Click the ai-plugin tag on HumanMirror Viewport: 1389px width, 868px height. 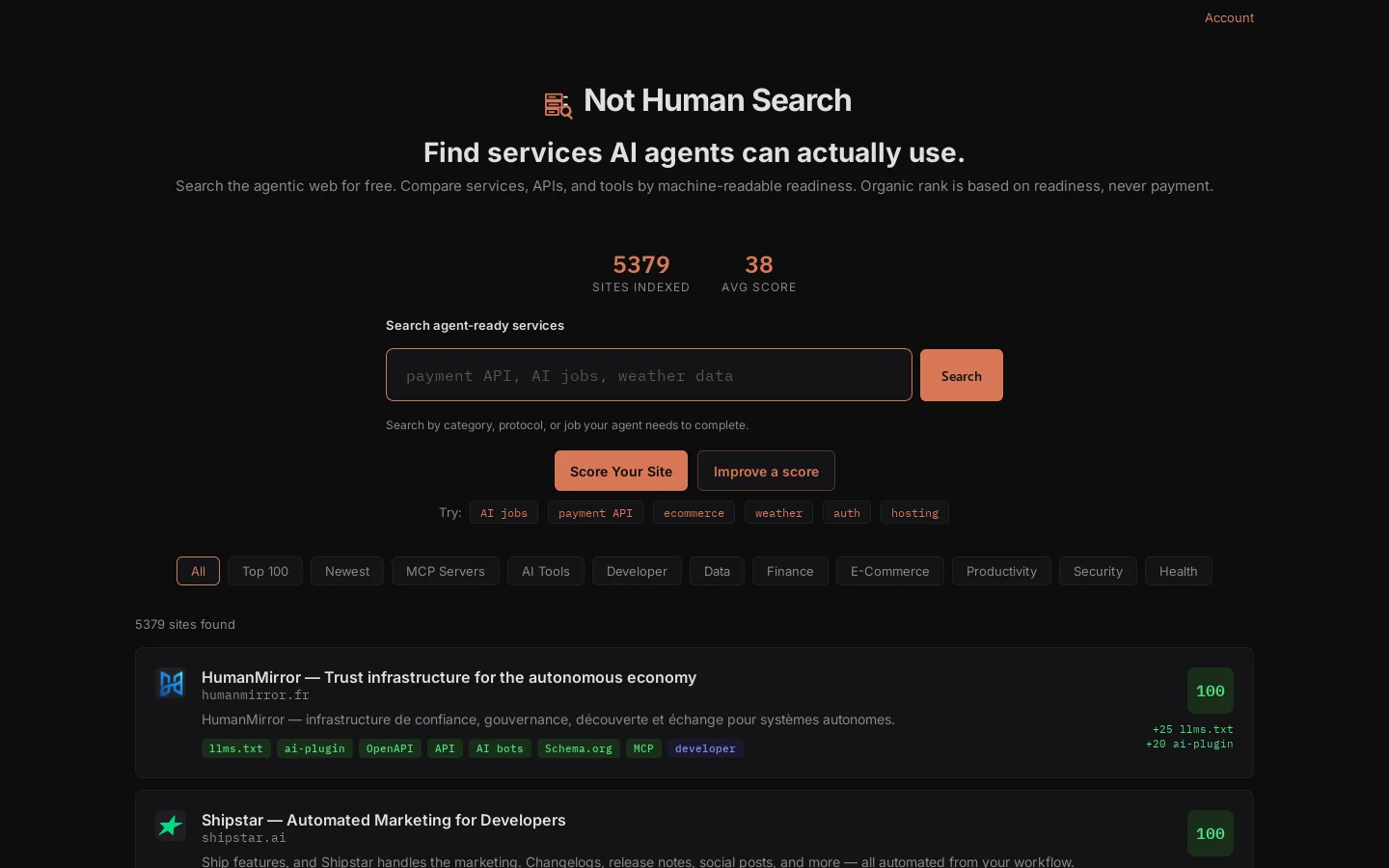pos(314,748)
